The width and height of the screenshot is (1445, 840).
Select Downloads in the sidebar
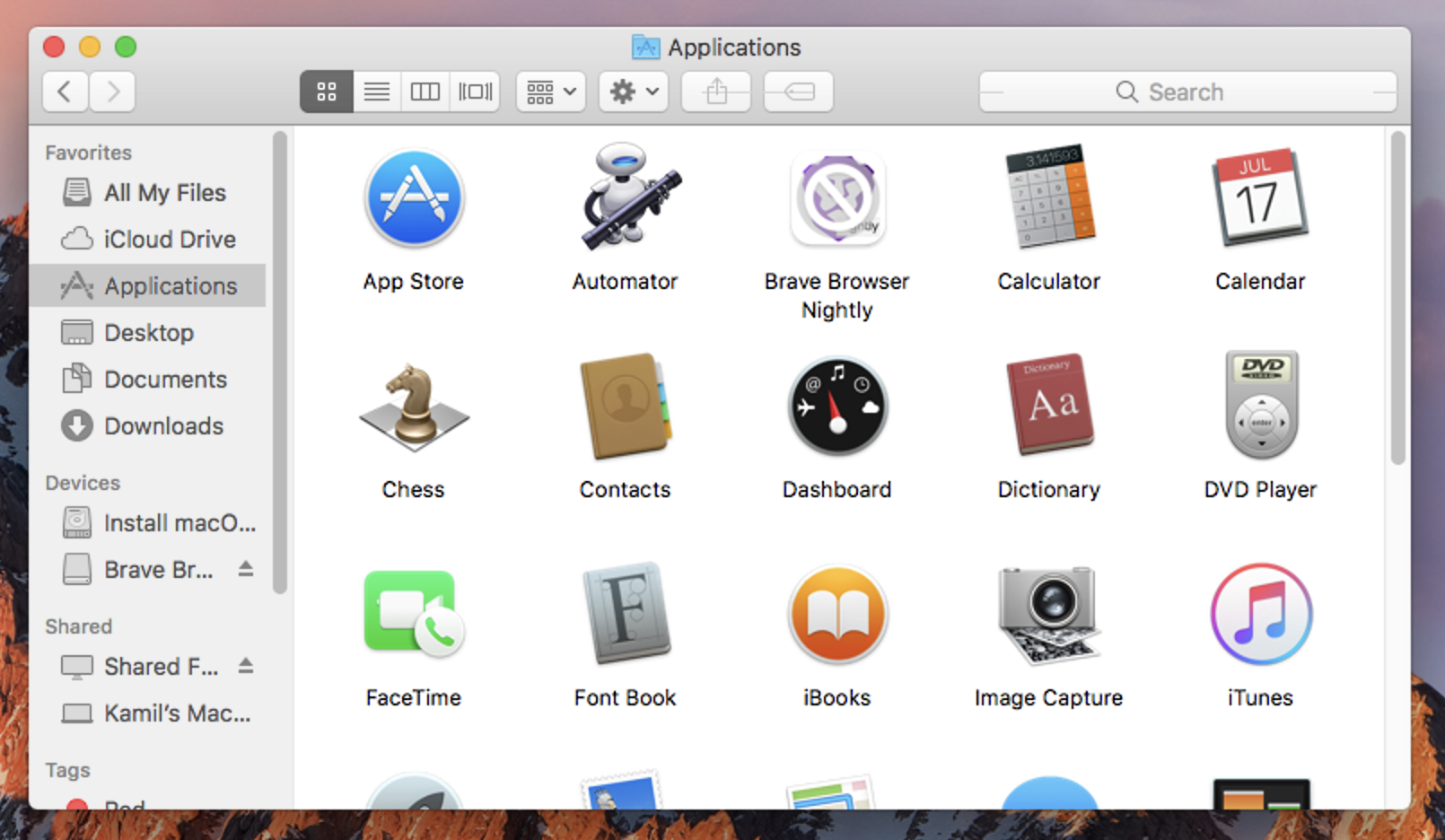164,426
